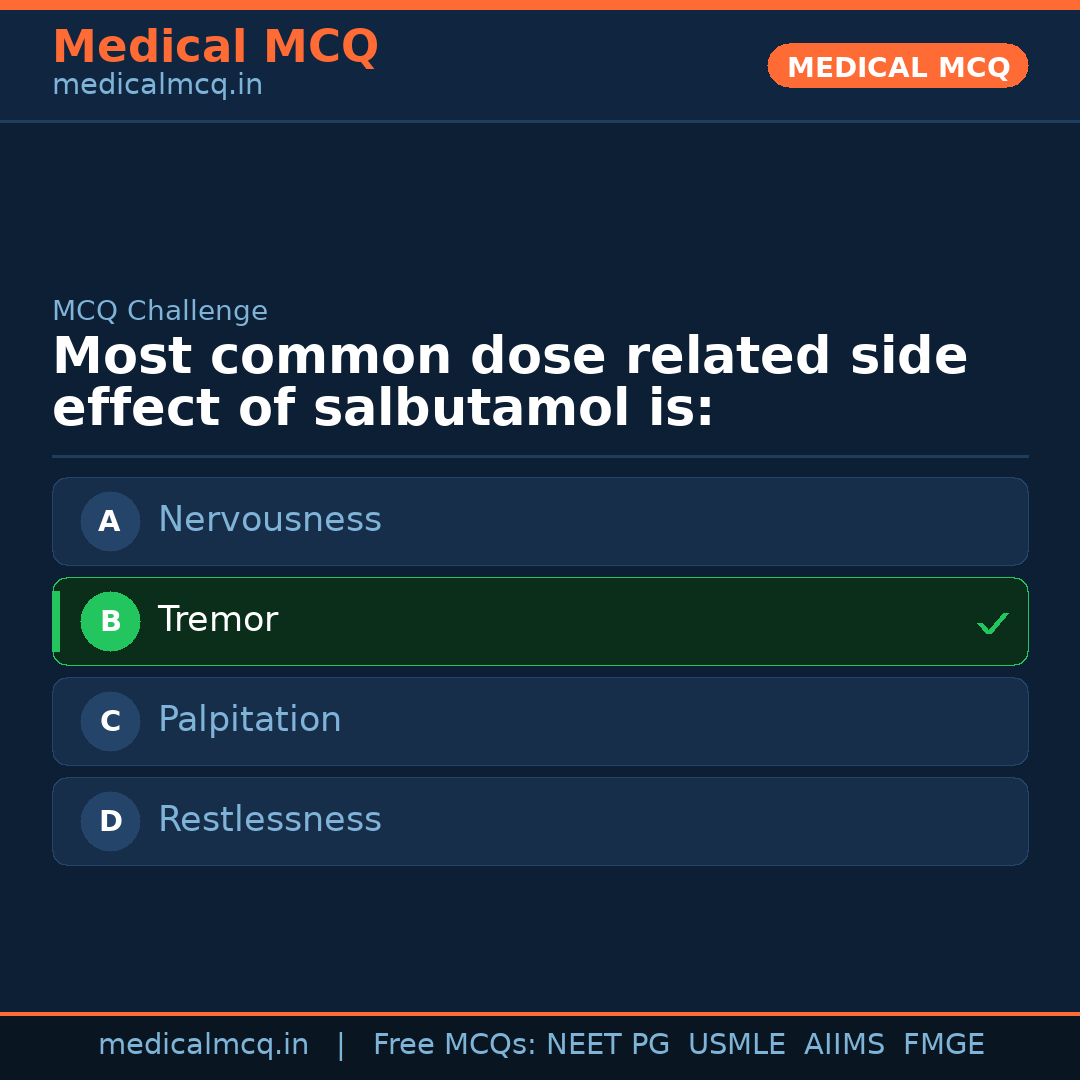
Task: Click the green highlight bar beside Tremor
Action: [55, 621]
